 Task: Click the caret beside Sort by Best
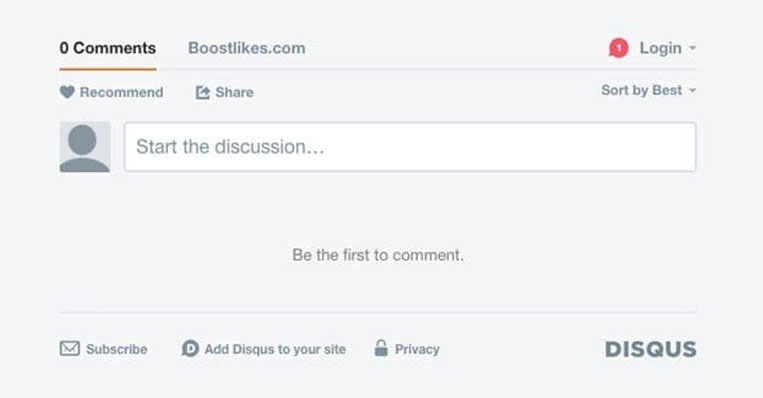pos(692,90)
